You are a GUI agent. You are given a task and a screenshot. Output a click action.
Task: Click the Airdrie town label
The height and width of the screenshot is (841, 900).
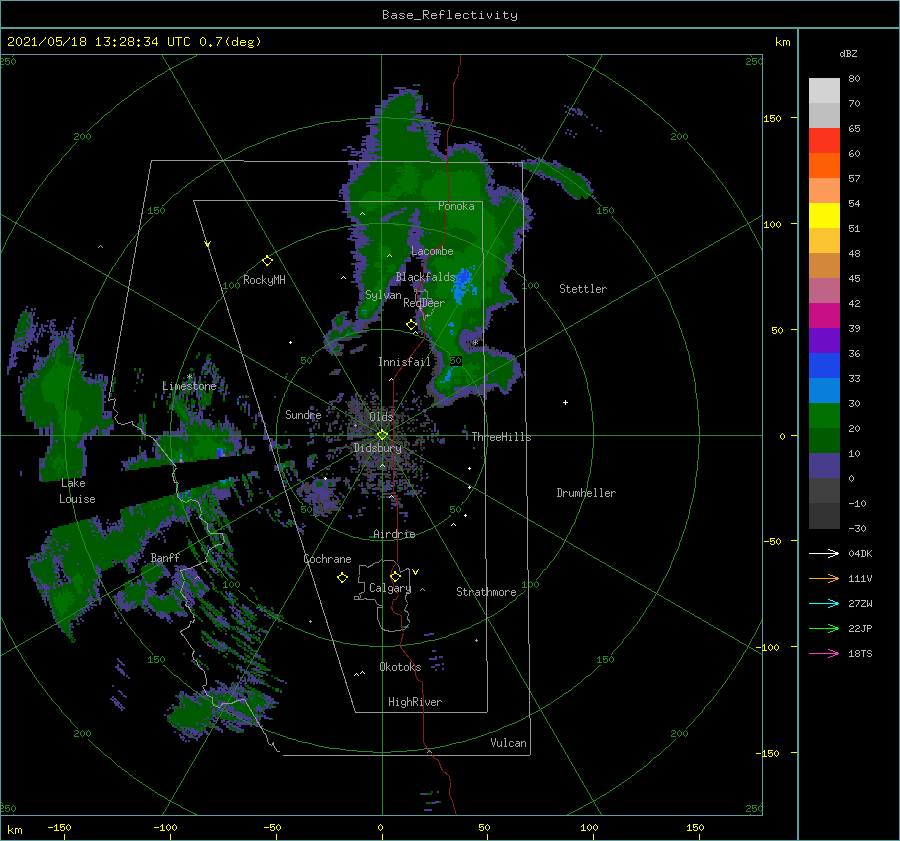tap(394, 534)
